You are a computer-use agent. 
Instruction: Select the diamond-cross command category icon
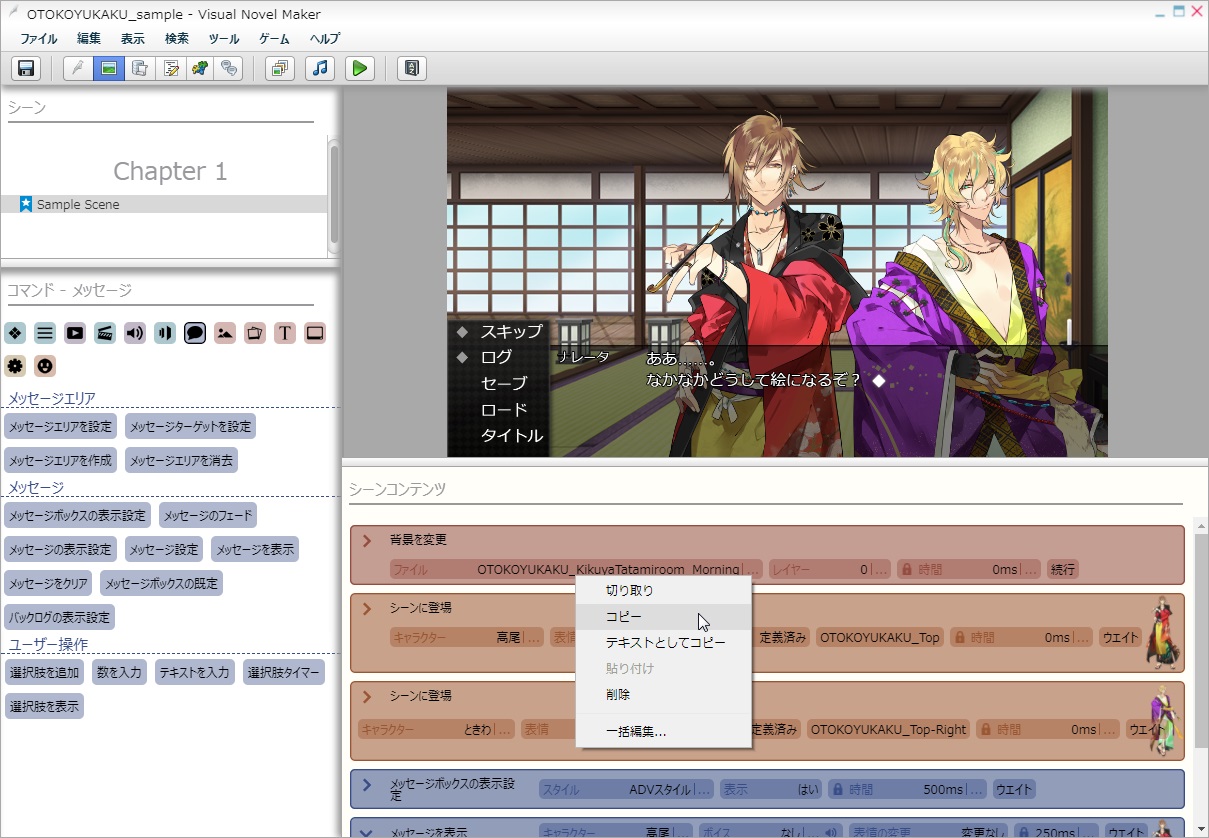click(x=15, y=333)
